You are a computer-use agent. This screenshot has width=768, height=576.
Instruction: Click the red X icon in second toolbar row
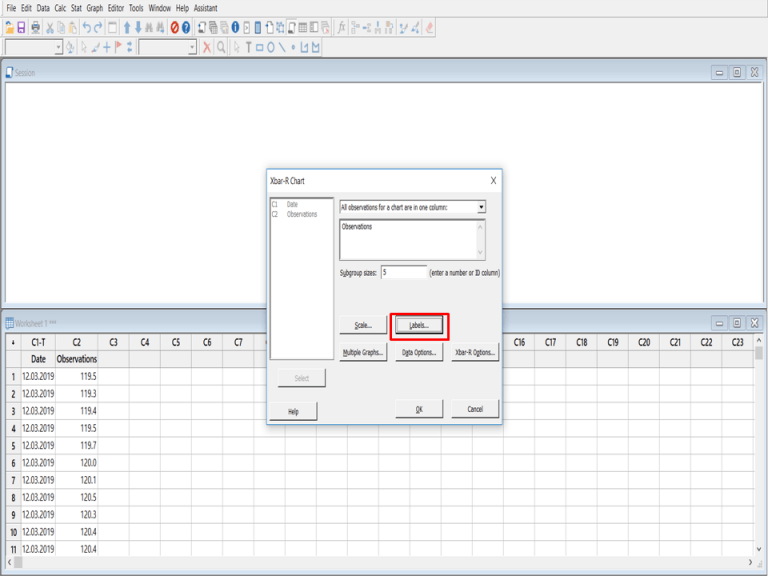click(x=207, y=47)
